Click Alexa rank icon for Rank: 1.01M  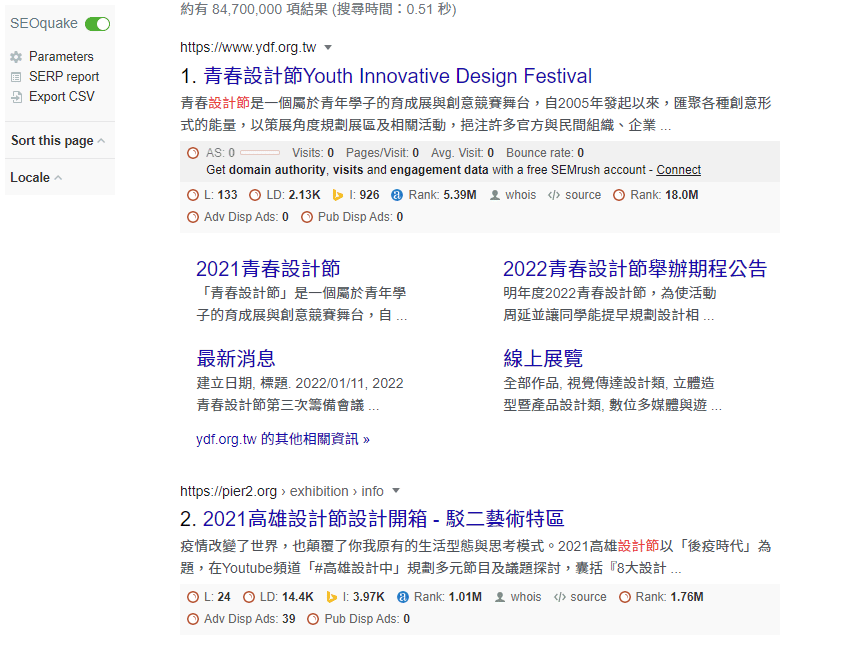tap(402, 597)
